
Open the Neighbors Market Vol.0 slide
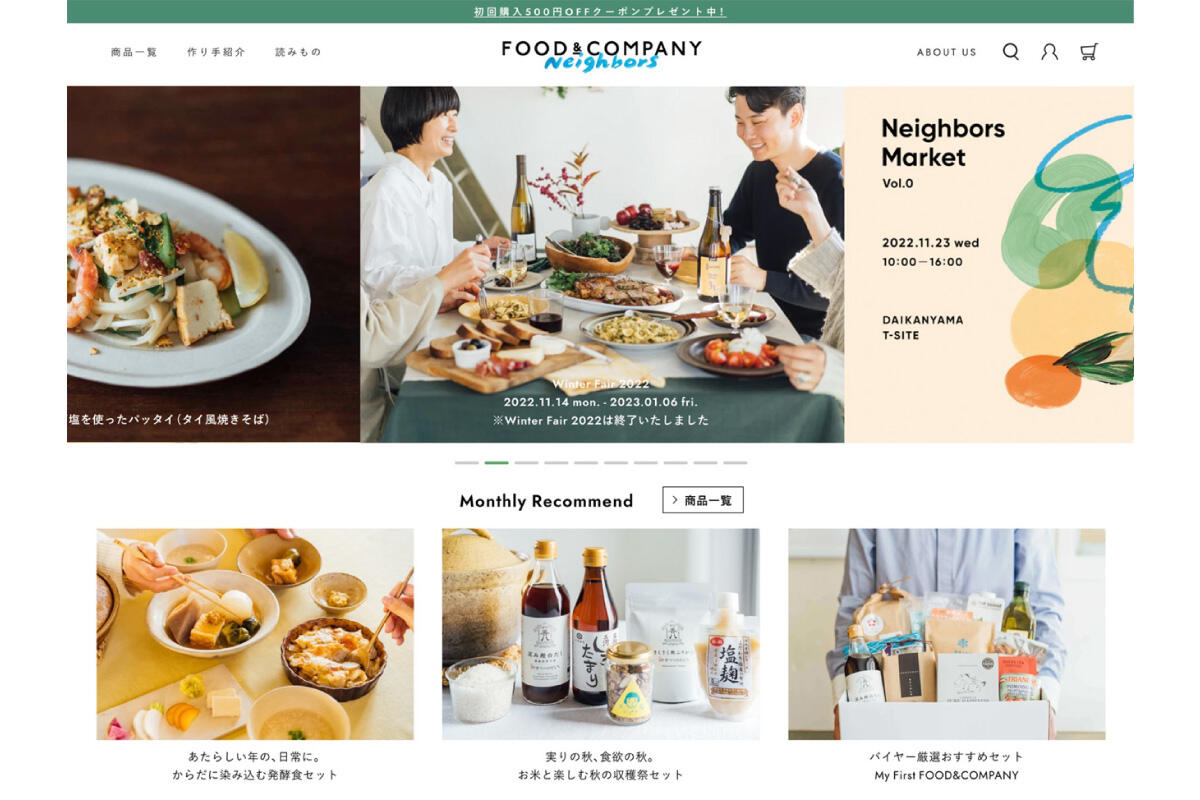pos(989,264)
